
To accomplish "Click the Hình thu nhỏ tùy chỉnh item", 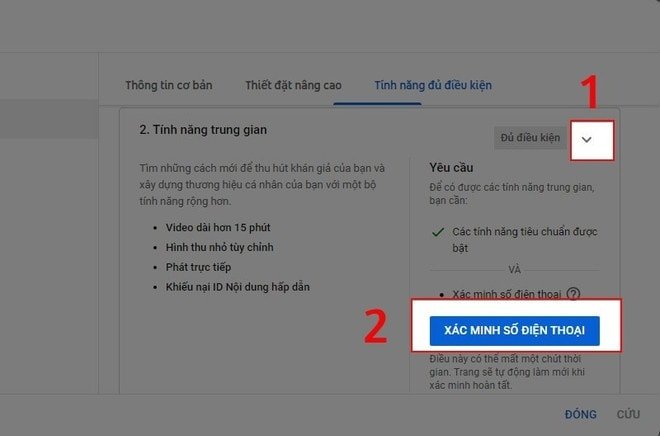I will pos(219,247).
